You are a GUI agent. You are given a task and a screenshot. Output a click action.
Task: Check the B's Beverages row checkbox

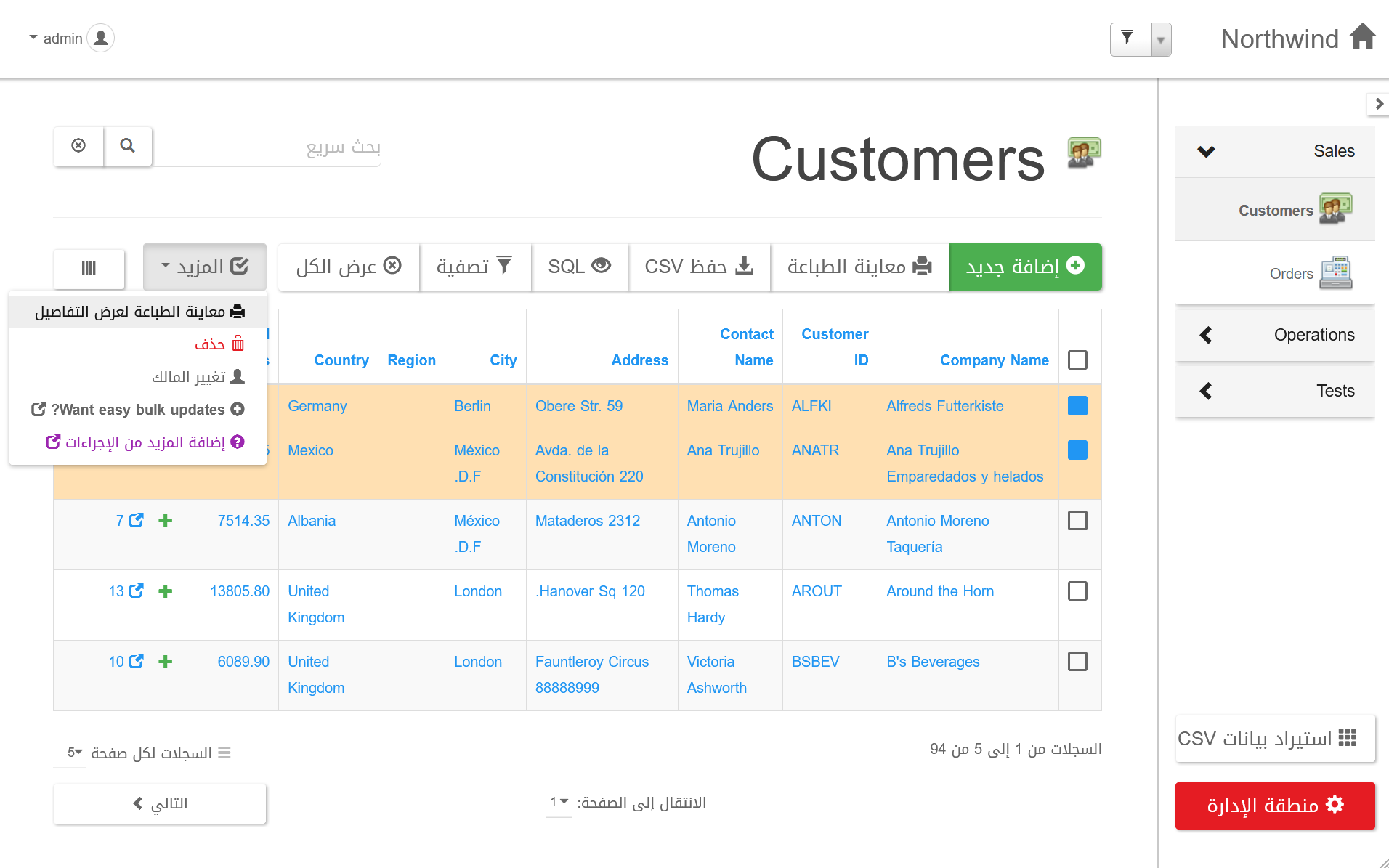click(x=1077, y=662)
